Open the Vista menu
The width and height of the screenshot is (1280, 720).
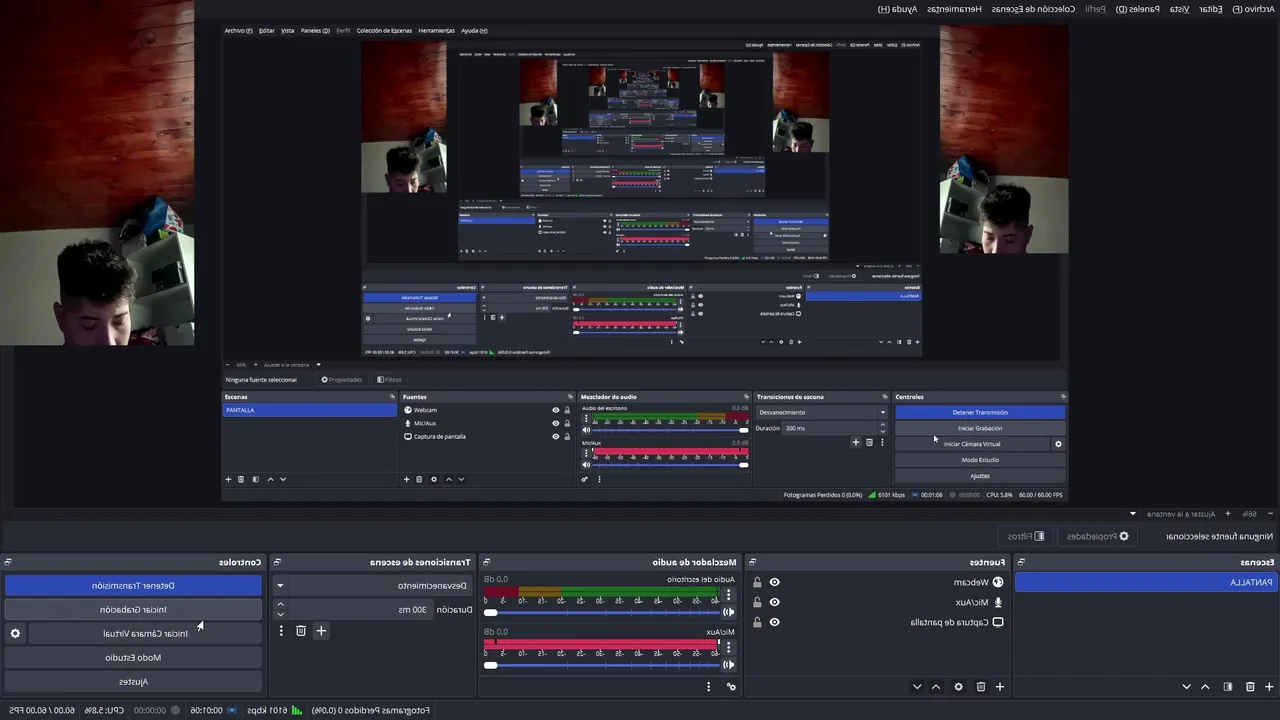click(x=1180, y=9)
